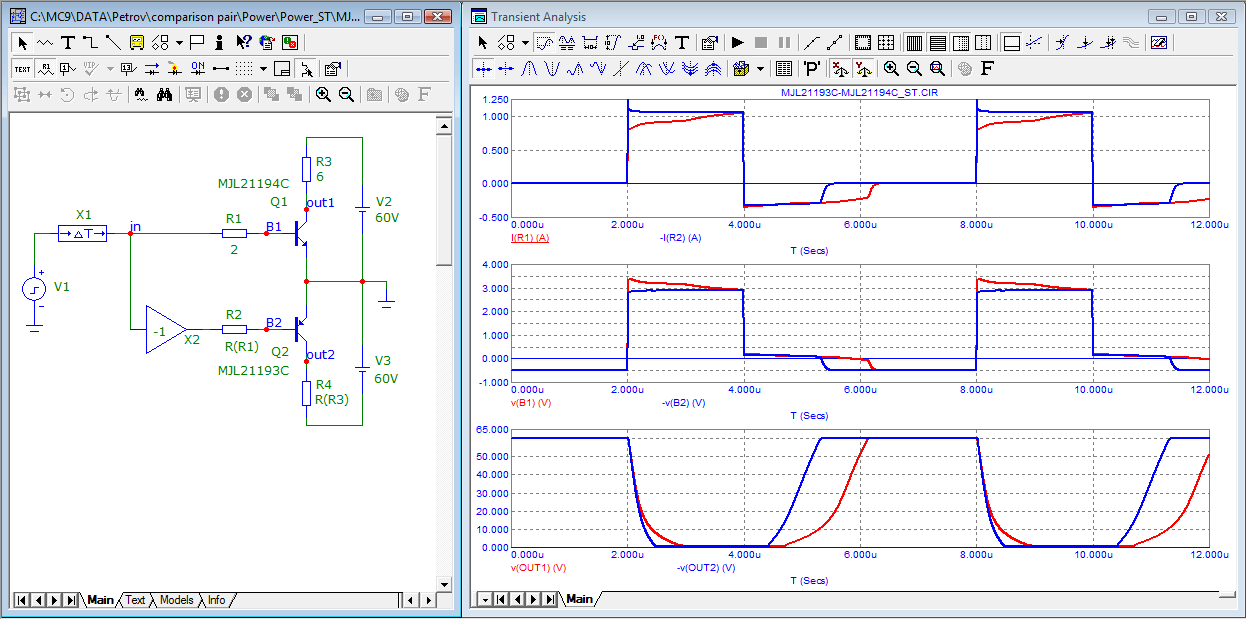This screenshot has height=620, width=1246.
Task: Select Cursor mode icon in Transient Analysis toolbar
Action: [x=567, y=43]
